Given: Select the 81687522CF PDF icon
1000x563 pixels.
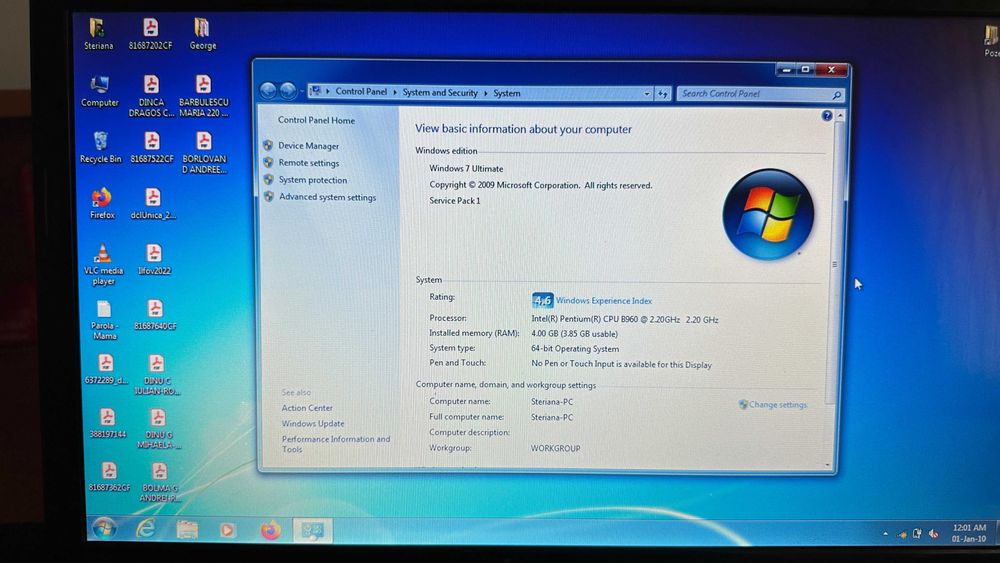Looking at the screenshot, I should pos(152,147).
